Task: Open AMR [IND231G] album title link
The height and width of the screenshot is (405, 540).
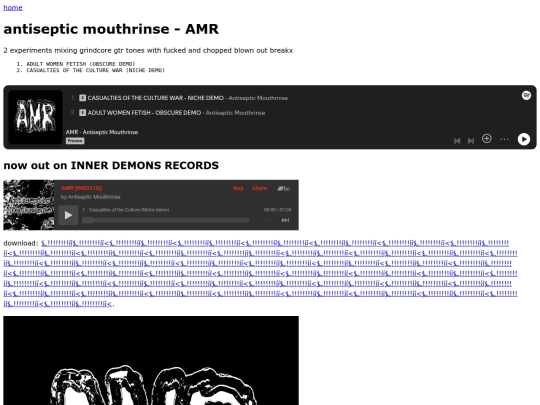Action: click(x=81, y=188)
